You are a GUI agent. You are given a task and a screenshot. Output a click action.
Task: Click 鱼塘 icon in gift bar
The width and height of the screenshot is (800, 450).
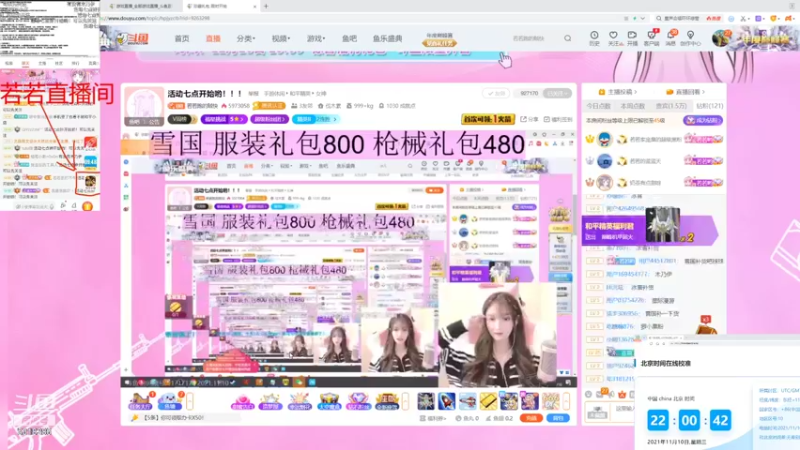click(x=170, y=401)
